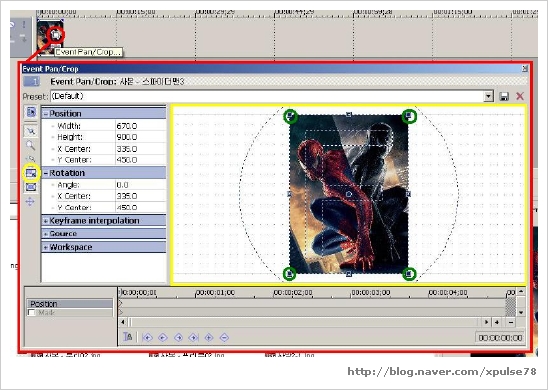Screen dimensions: 548x390
Task: Click the Event Pan/Crop icon on clip
Action: pyautogui.click(x=56, y=35)
